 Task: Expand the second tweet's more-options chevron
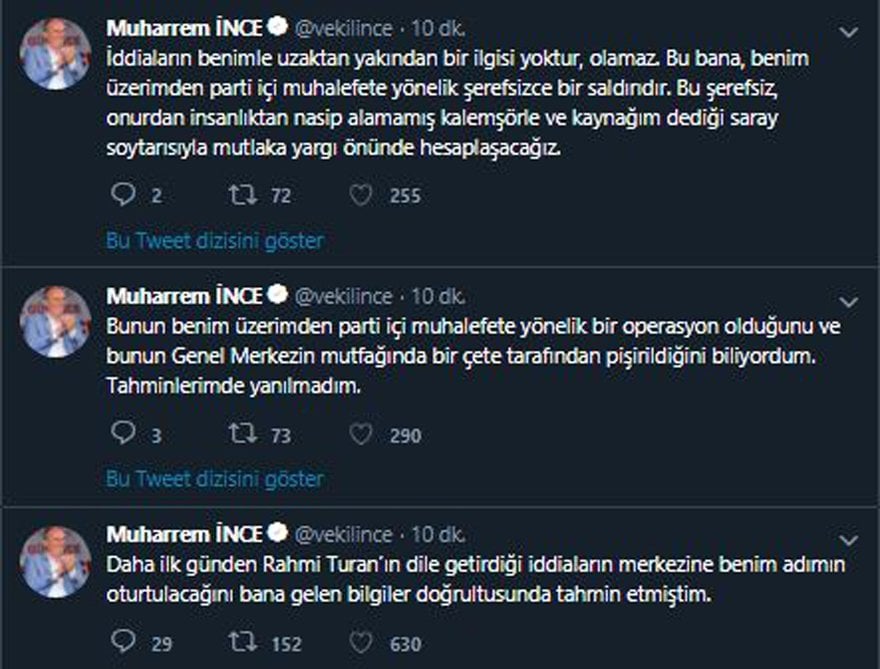coord(849,301)
